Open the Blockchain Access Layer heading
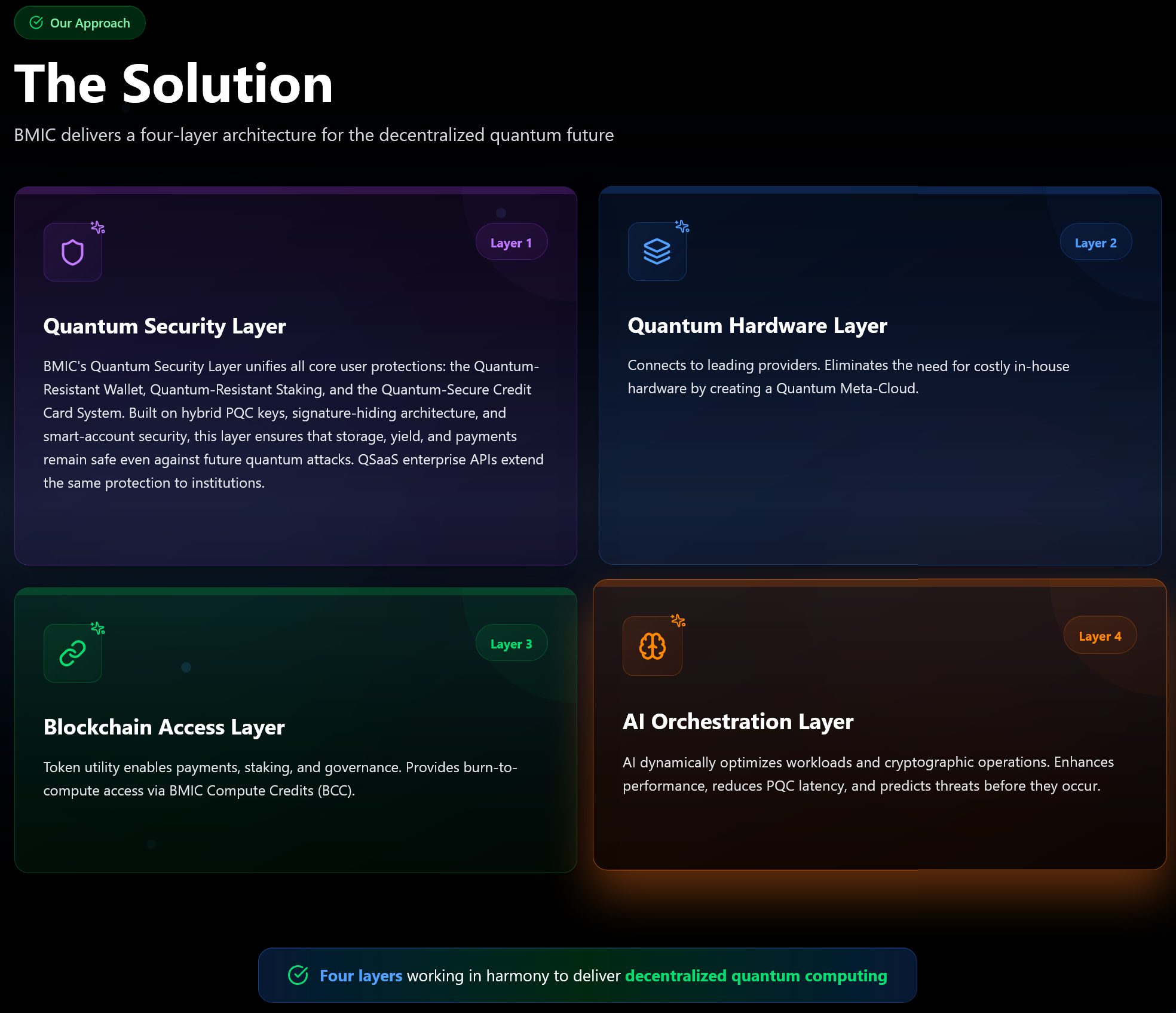This screenshot has height=1013, width=1176. pyautogui.click(x=164, y=727)
